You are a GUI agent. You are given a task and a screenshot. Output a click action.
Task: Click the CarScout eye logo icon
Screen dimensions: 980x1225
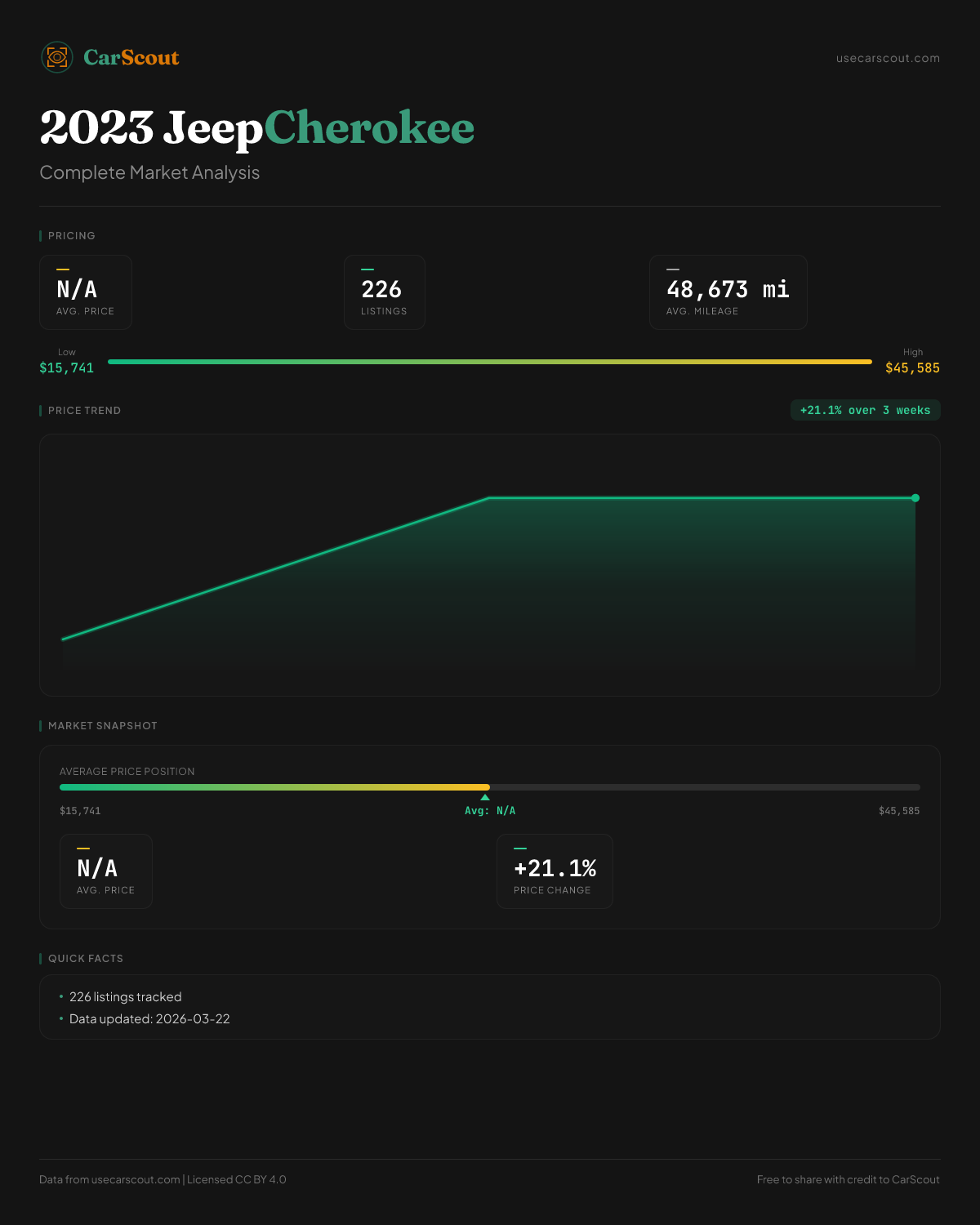tap(57, 57)
